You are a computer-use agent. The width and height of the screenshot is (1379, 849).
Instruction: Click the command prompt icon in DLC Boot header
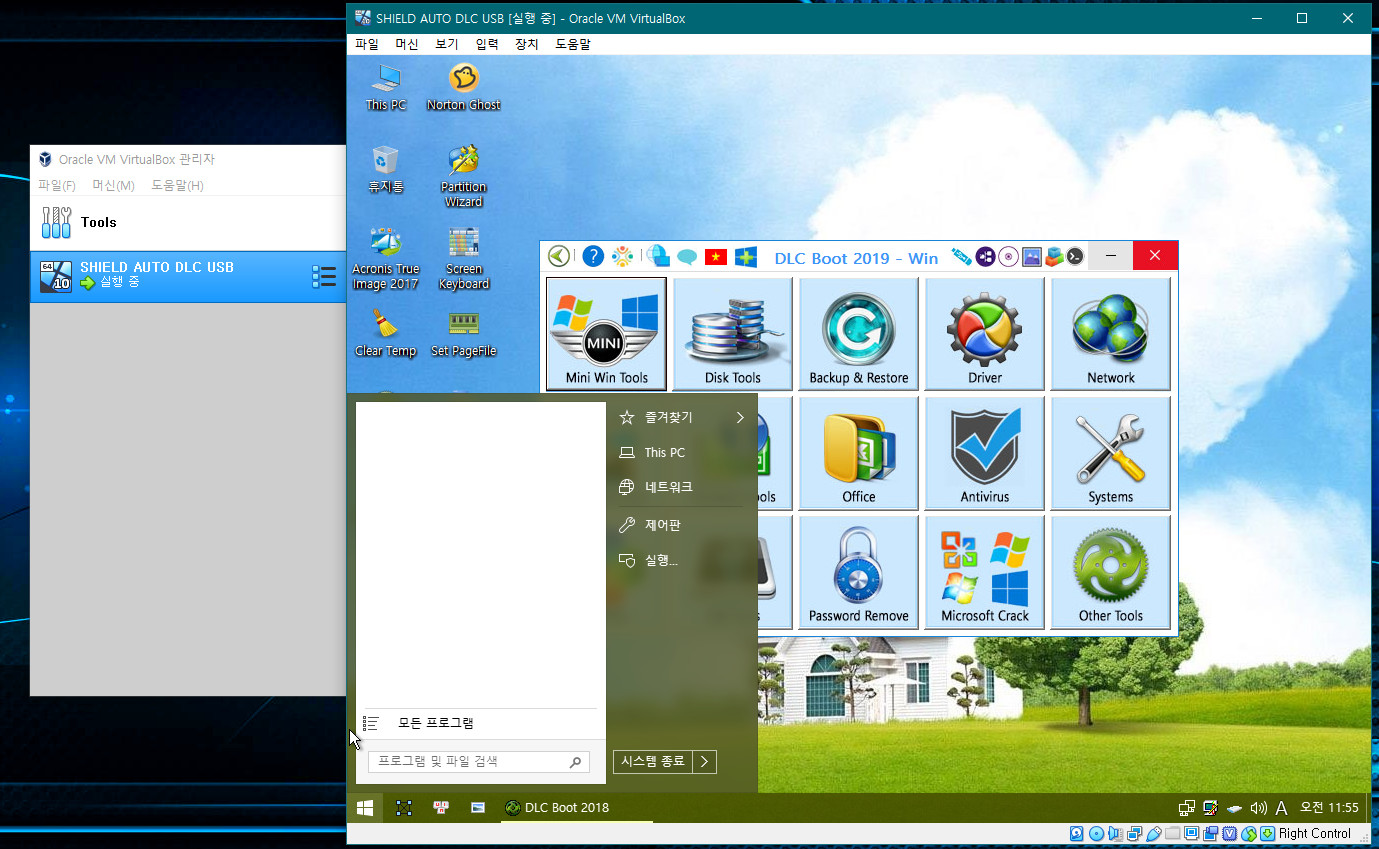coord(1075,256)
